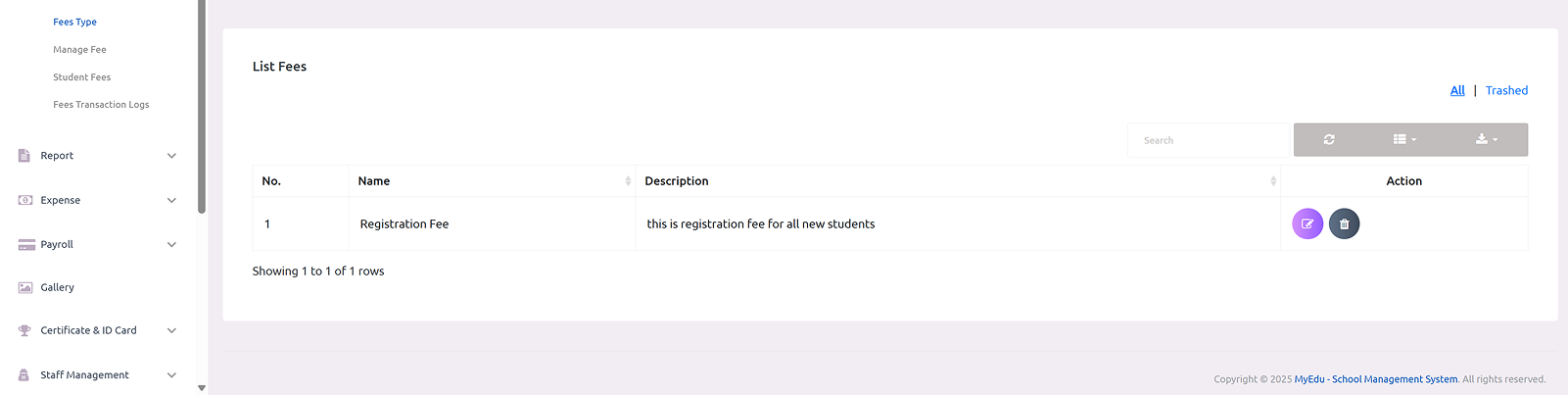
Task: Expand the Staff Management submenu chevron
Action: (x=171, y=374)
